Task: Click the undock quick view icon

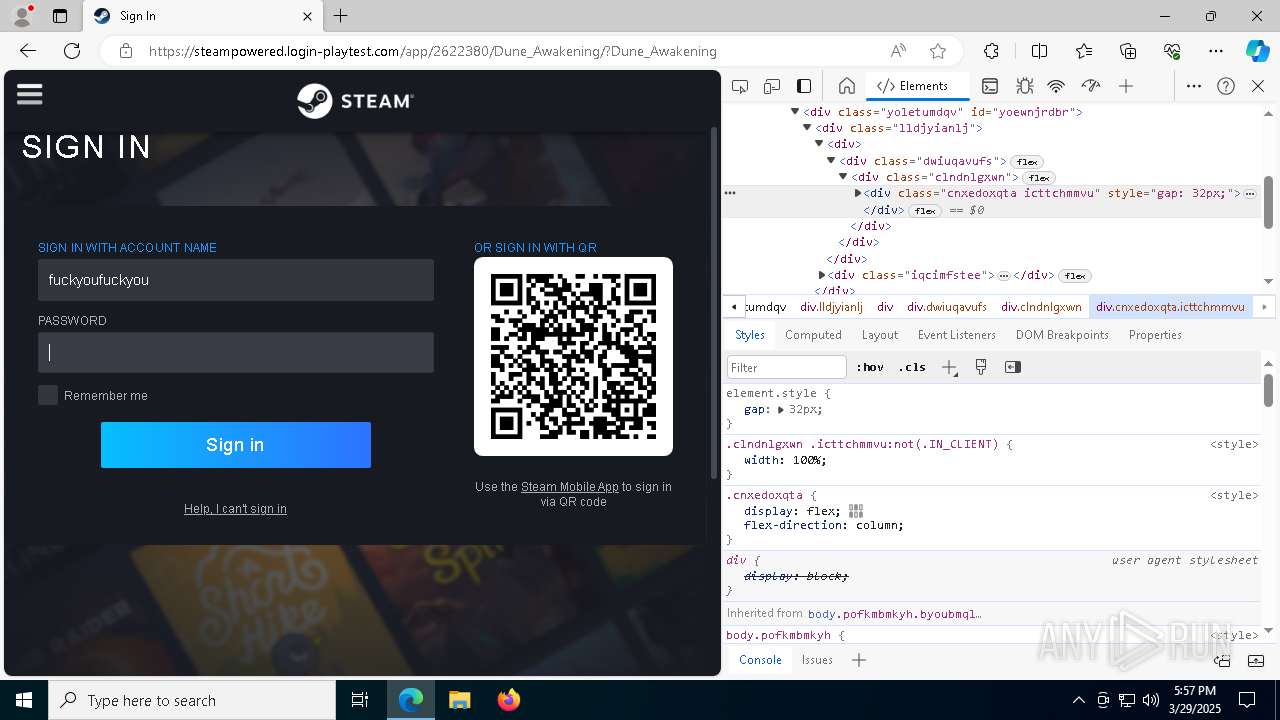Action: click(x=1222, y=660)
